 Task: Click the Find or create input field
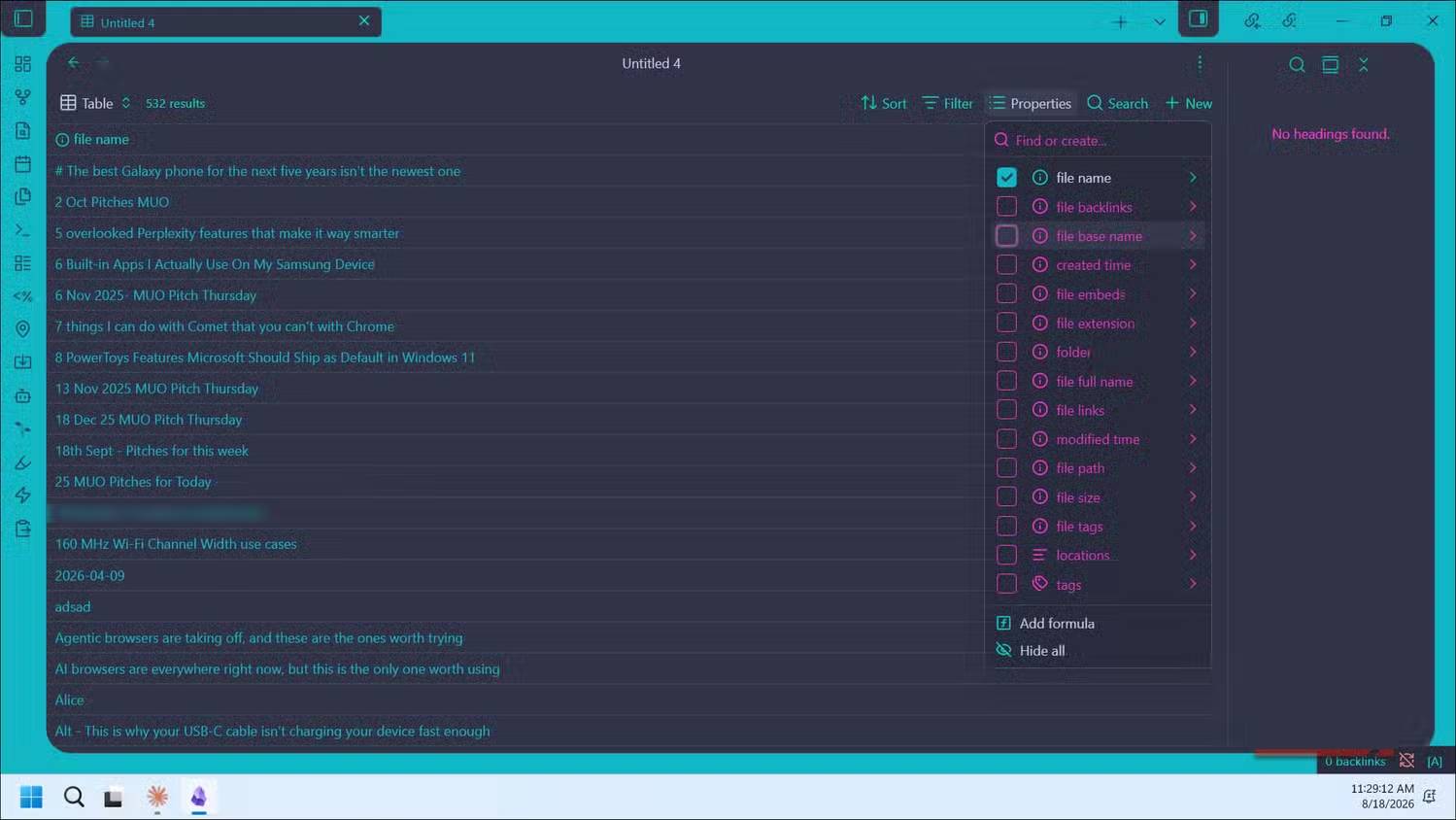[x=1099, y=140]
